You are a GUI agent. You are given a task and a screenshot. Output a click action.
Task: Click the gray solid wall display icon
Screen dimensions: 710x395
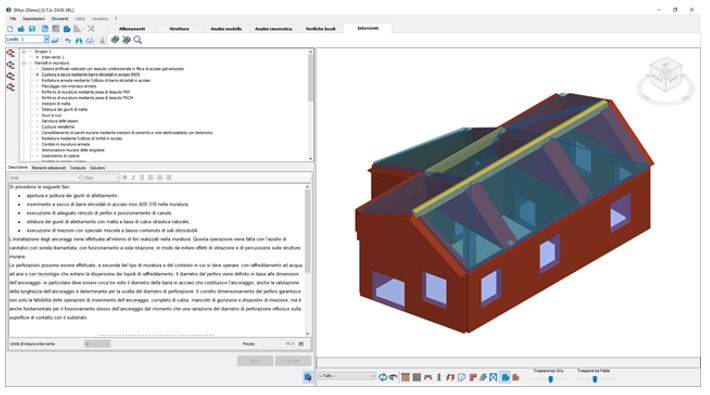coord(417,377)
